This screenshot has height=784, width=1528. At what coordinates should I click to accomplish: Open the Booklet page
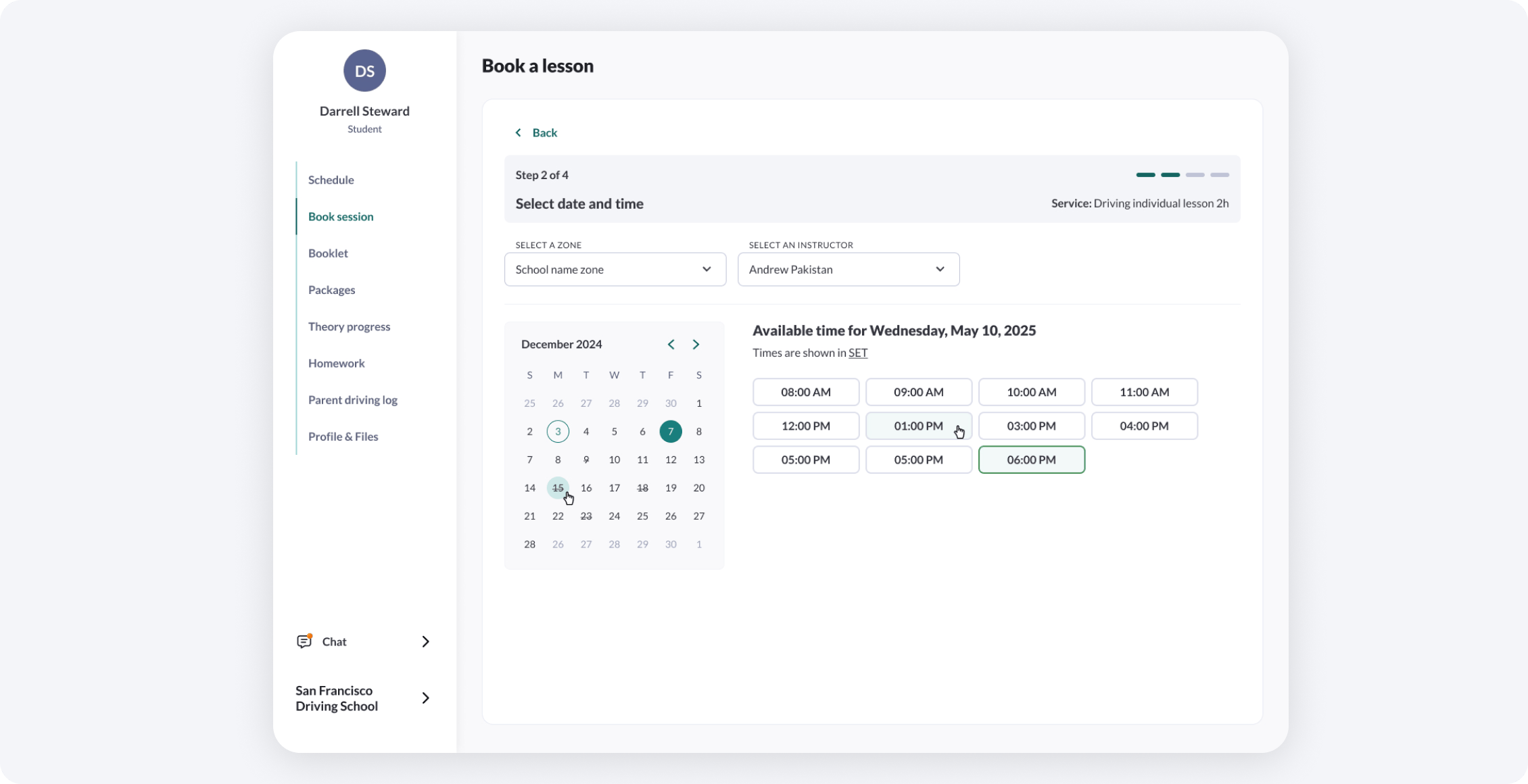[328, 253]
